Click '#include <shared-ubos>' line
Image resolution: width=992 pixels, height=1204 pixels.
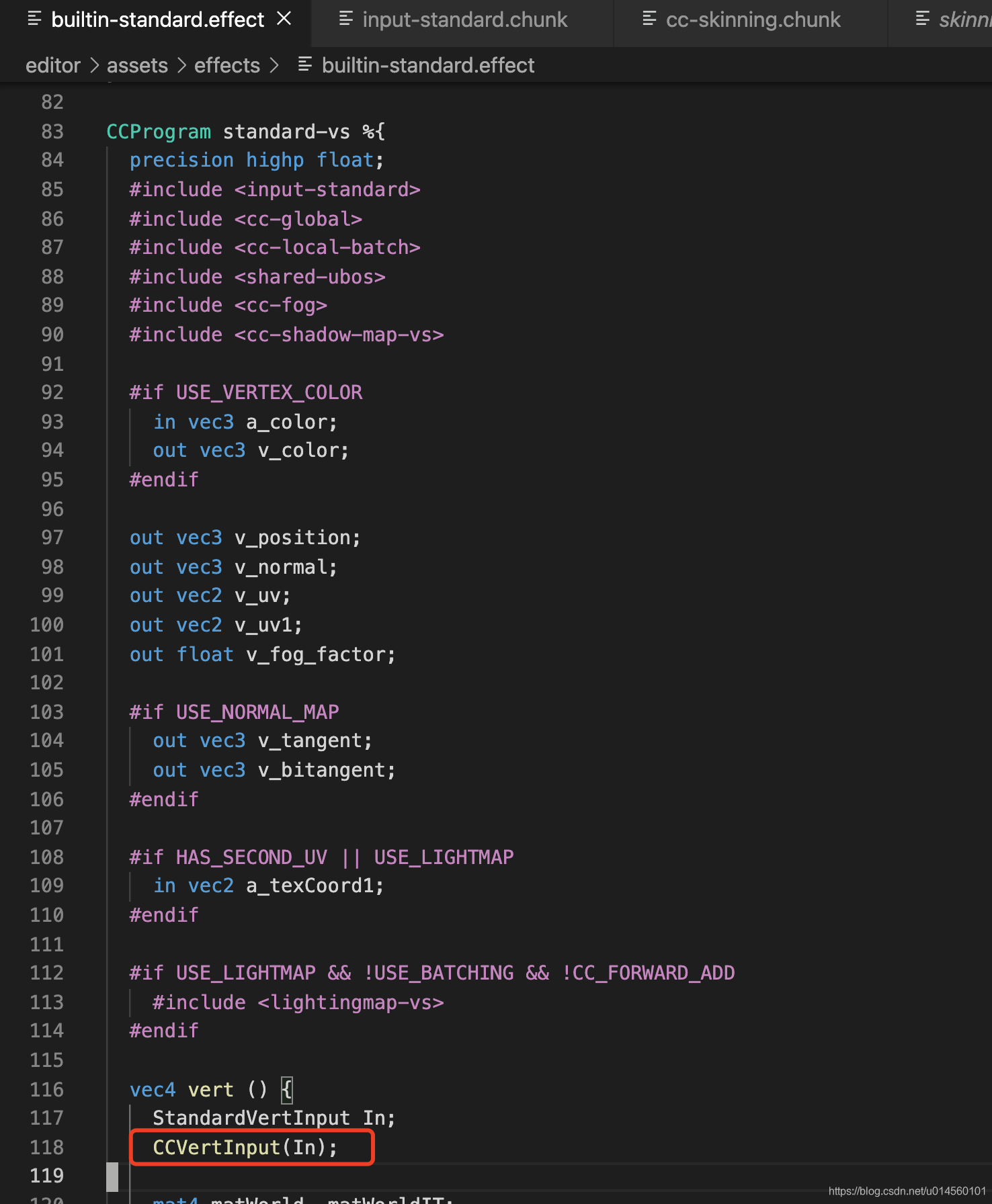(x=257, y=277)
